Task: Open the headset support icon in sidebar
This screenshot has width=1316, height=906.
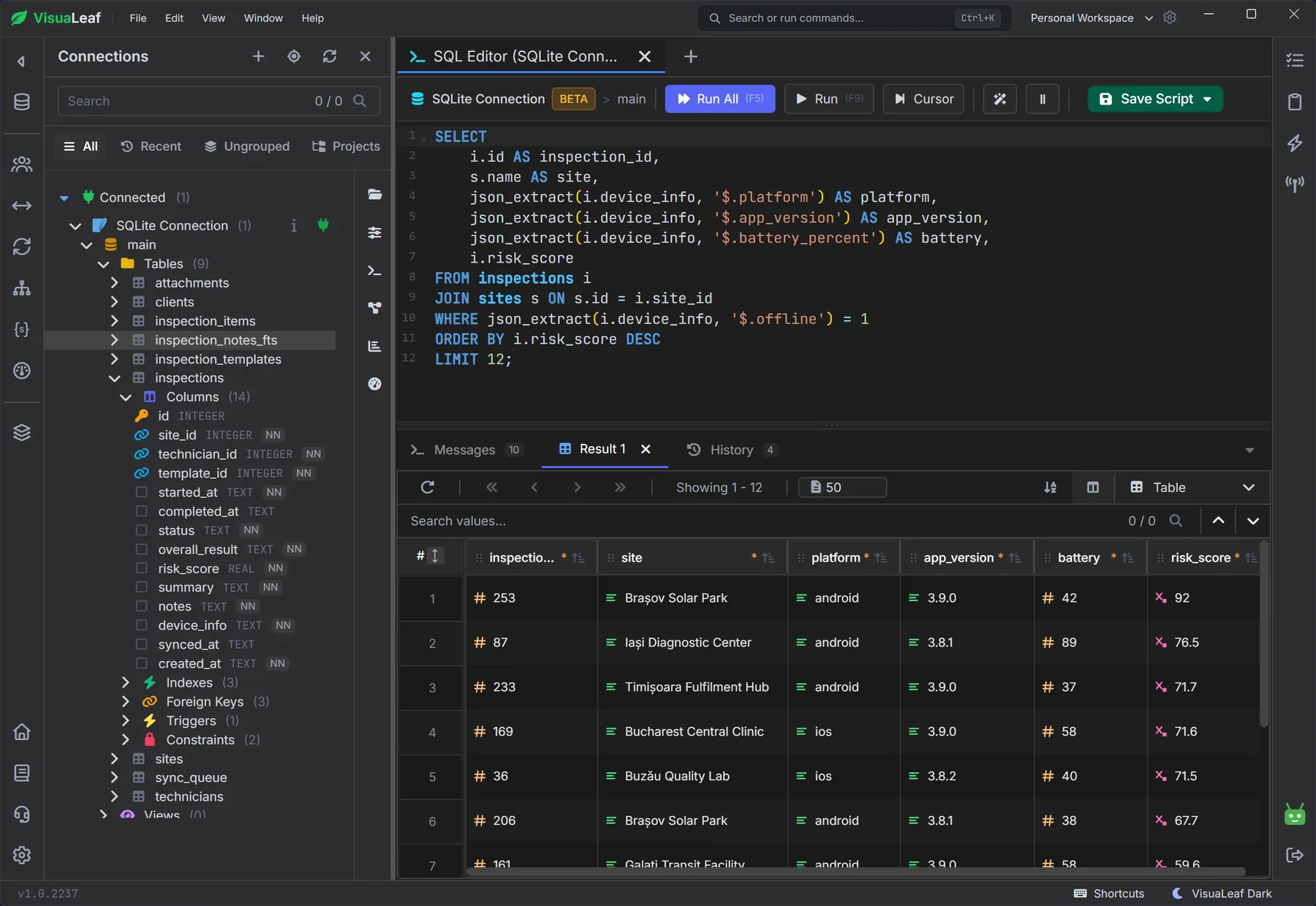Action: [22, 814]
